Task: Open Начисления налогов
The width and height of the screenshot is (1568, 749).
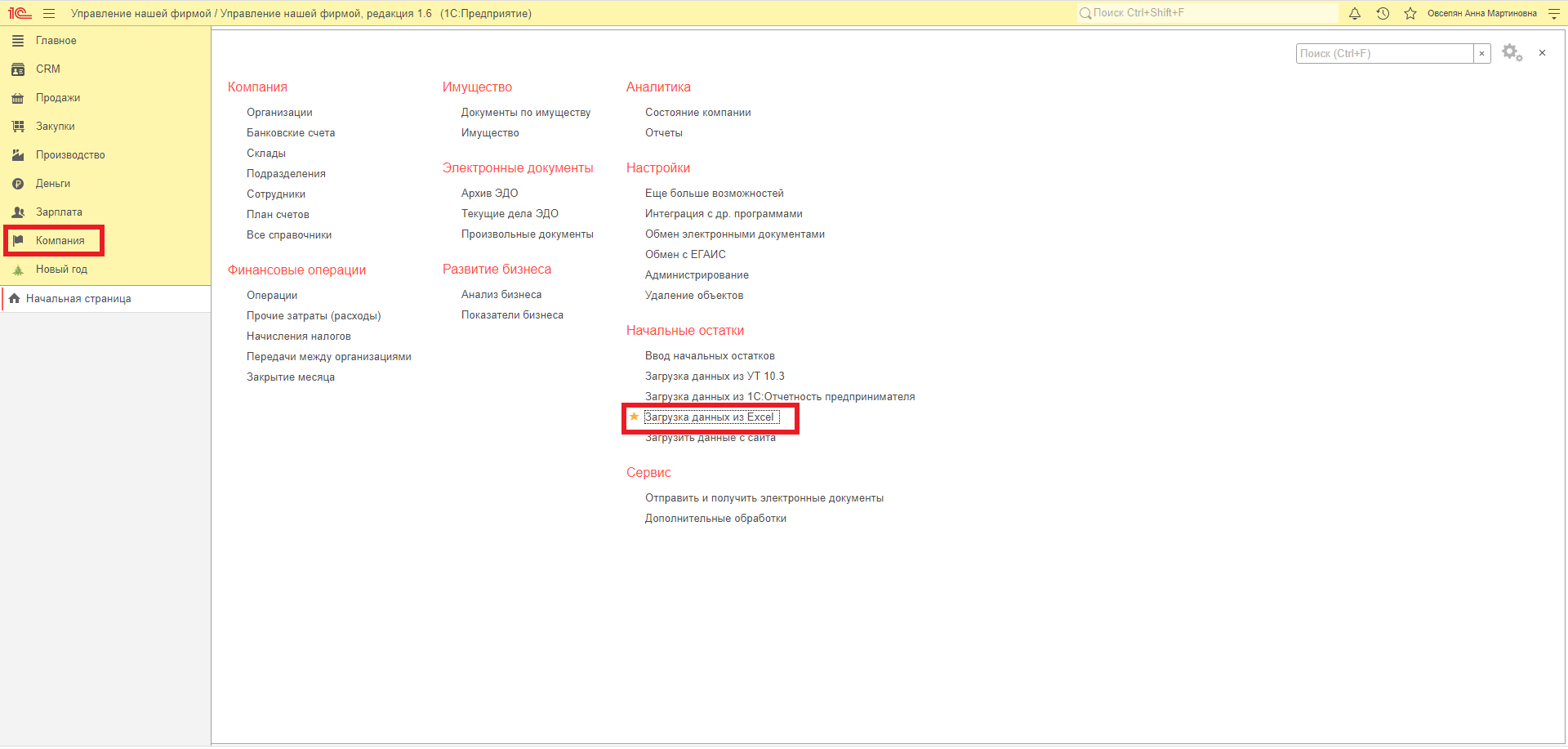Action: pyautogui.click(x=299, y=337)
